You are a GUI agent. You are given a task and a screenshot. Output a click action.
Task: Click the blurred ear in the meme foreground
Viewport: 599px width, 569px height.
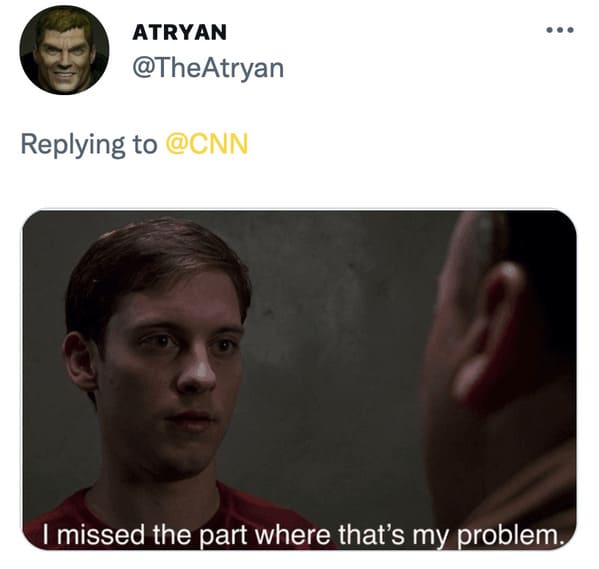coord(485,332)
